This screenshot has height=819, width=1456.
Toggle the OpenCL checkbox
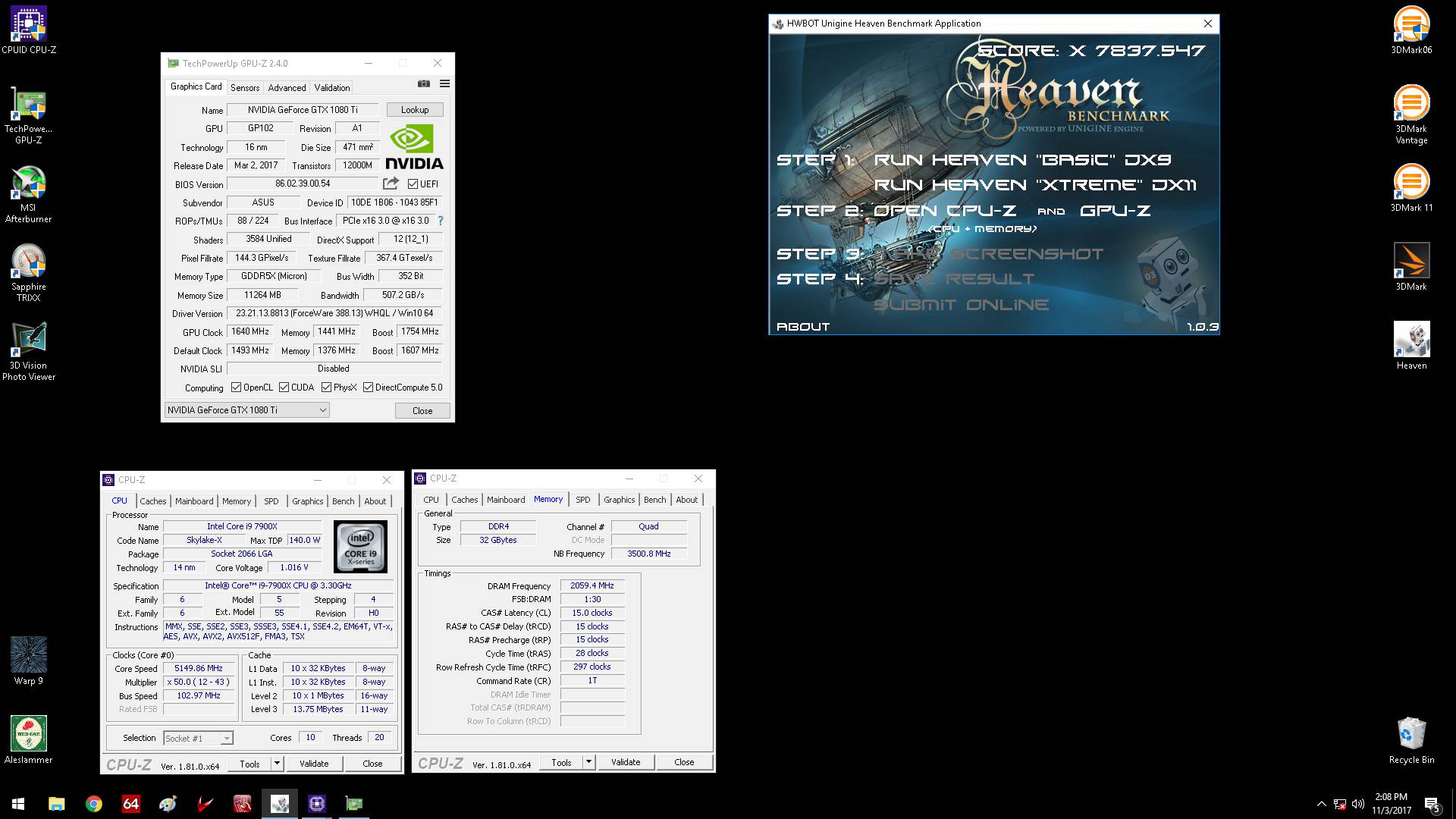point(236,388)
